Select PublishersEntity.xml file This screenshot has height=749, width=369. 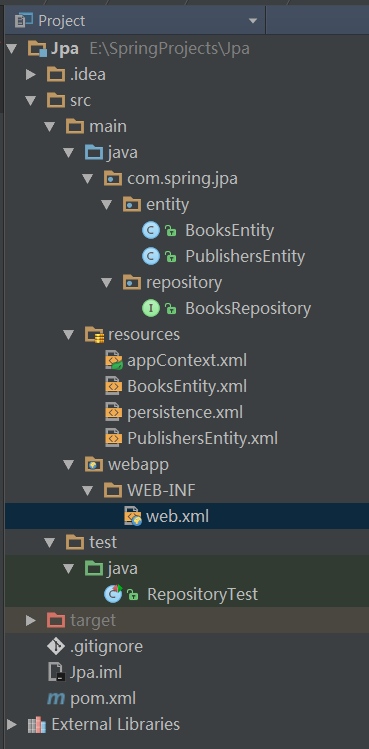[x=202, y=438]
